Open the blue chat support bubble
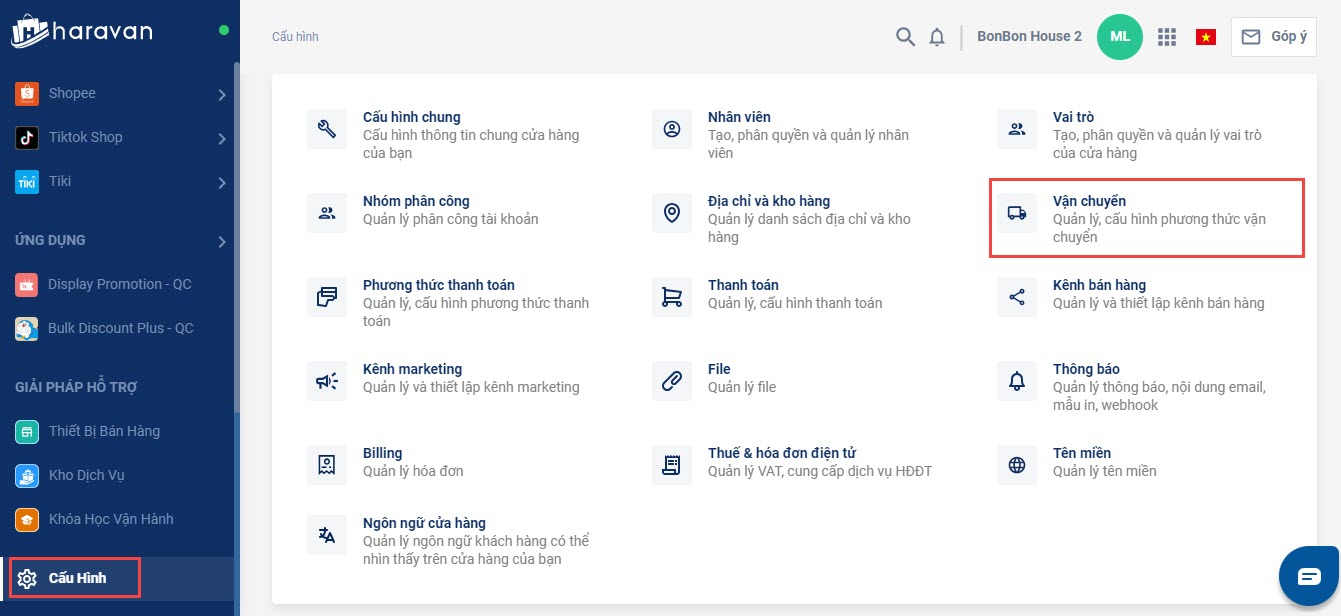Image resolution: width=1341 pixels, height=616 pixels. [x=1309, y=576]
